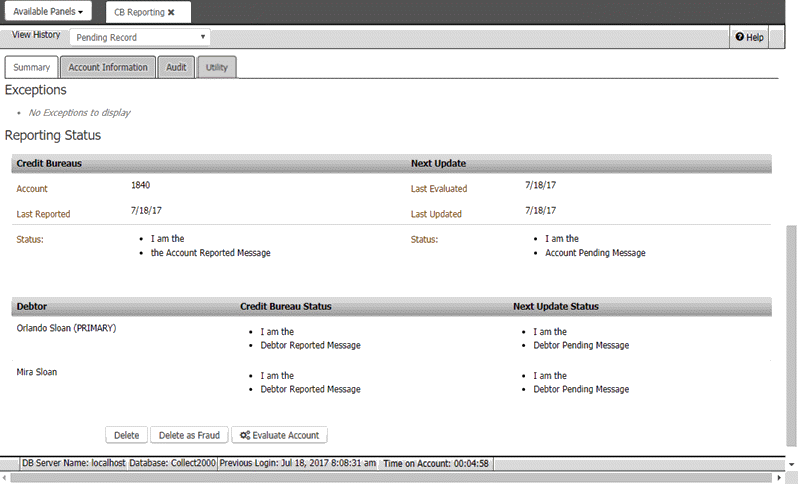The image size is (799, 484).
Task: Activate the CB Reporting panel tab
Action: pyautogui.click(x=139, y=12)
